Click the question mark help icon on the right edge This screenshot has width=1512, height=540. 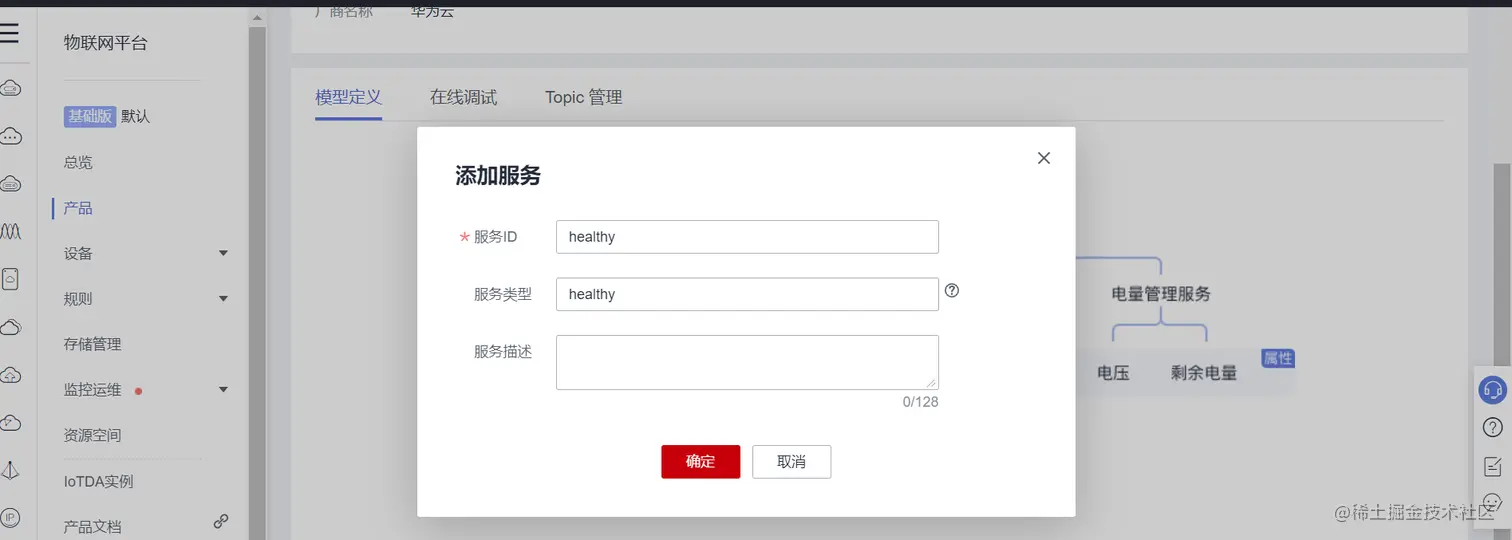pos(1493,428)
